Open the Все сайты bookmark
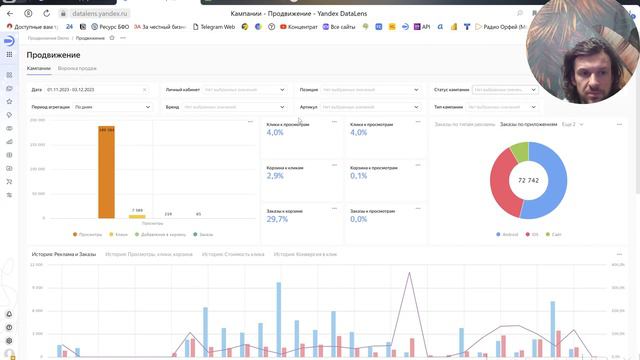The width and height of the screenshot is (640, 360). 339,27
